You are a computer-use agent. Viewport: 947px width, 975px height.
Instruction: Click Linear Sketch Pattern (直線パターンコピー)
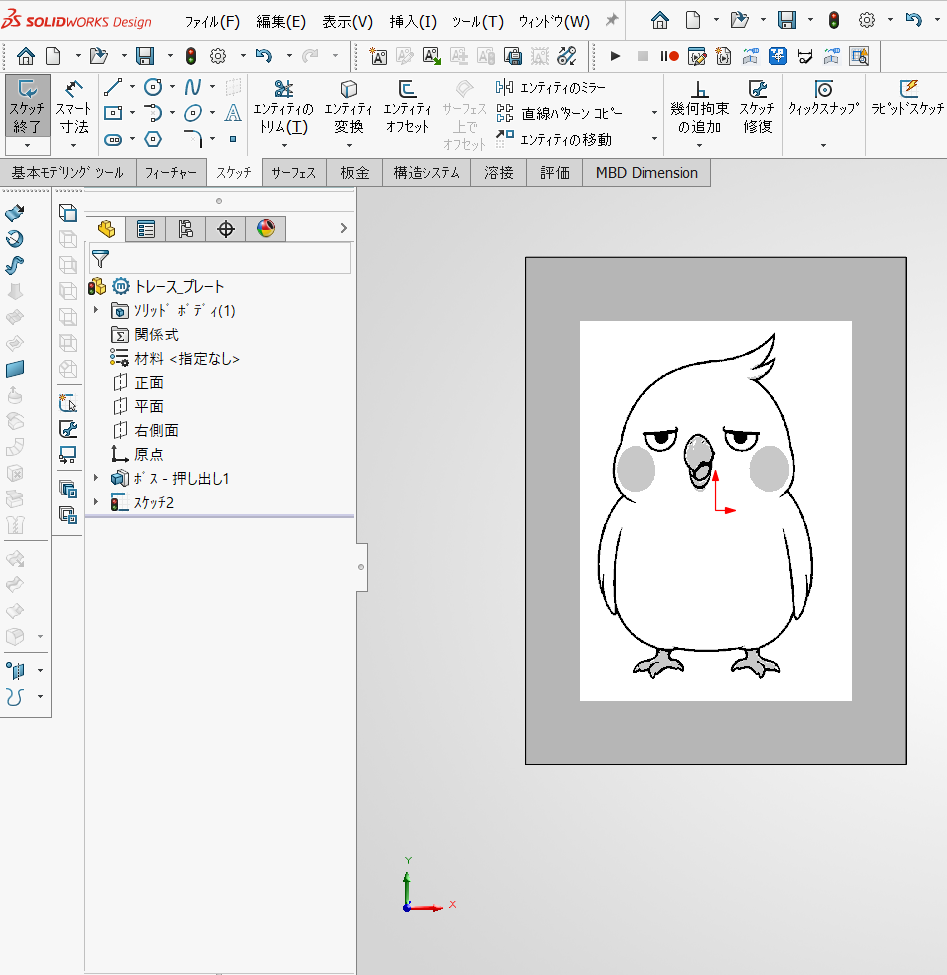(x=559, y=114)
